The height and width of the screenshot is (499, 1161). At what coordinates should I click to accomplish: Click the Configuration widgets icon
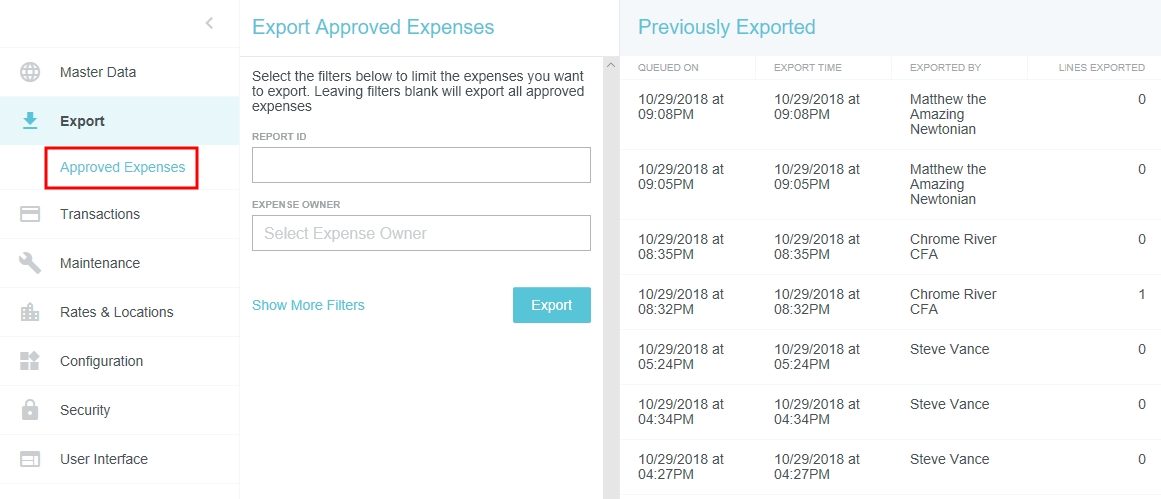30,361
